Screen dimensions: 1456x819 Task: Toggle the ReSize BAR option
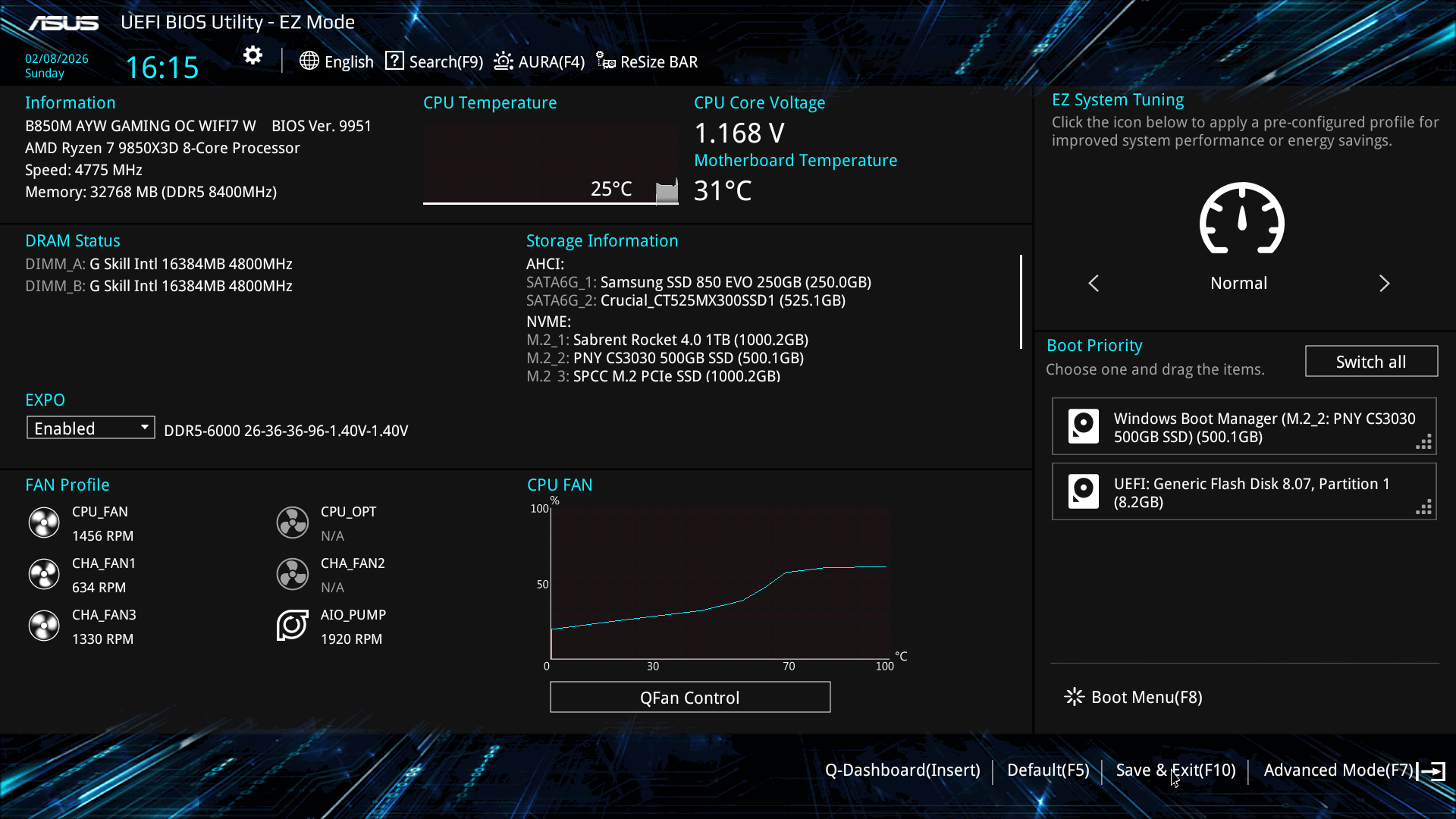click(x=647, y=61)
